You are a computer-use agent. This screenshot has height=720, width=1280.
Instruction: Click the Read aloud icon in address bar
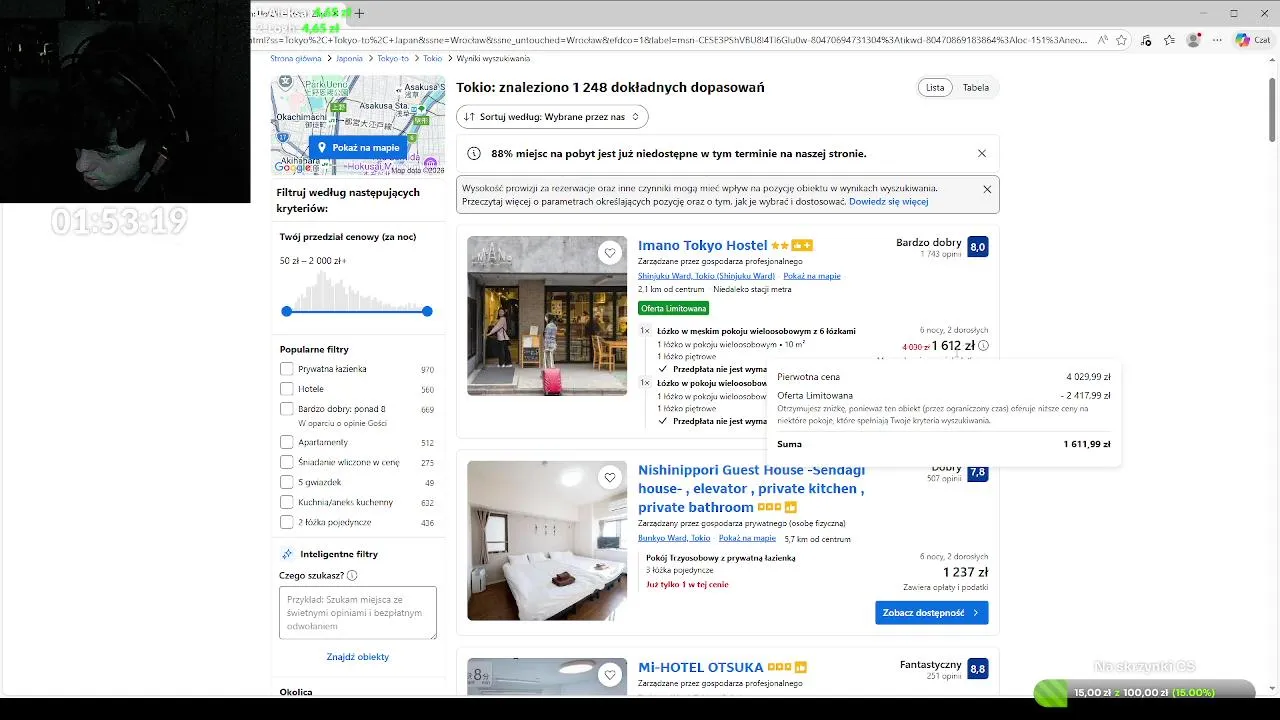pyautogui.click(x=1102, y=40)
